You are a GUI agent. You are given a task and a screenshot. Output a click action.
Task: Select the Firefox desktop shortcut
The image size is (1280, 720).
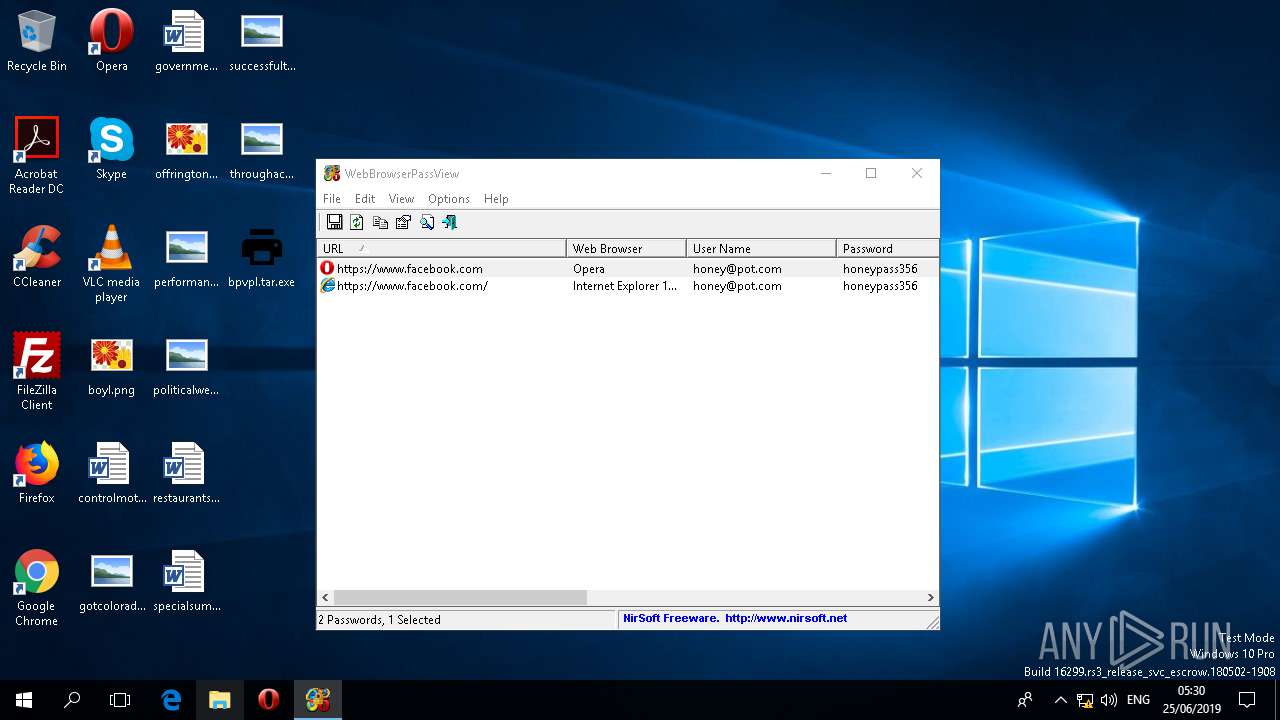tap(37, 472)
